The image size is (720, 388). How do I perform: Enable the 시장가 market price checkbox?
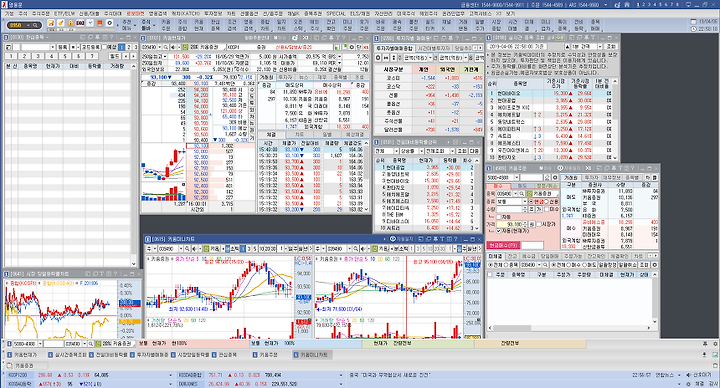tap(539, 224)
